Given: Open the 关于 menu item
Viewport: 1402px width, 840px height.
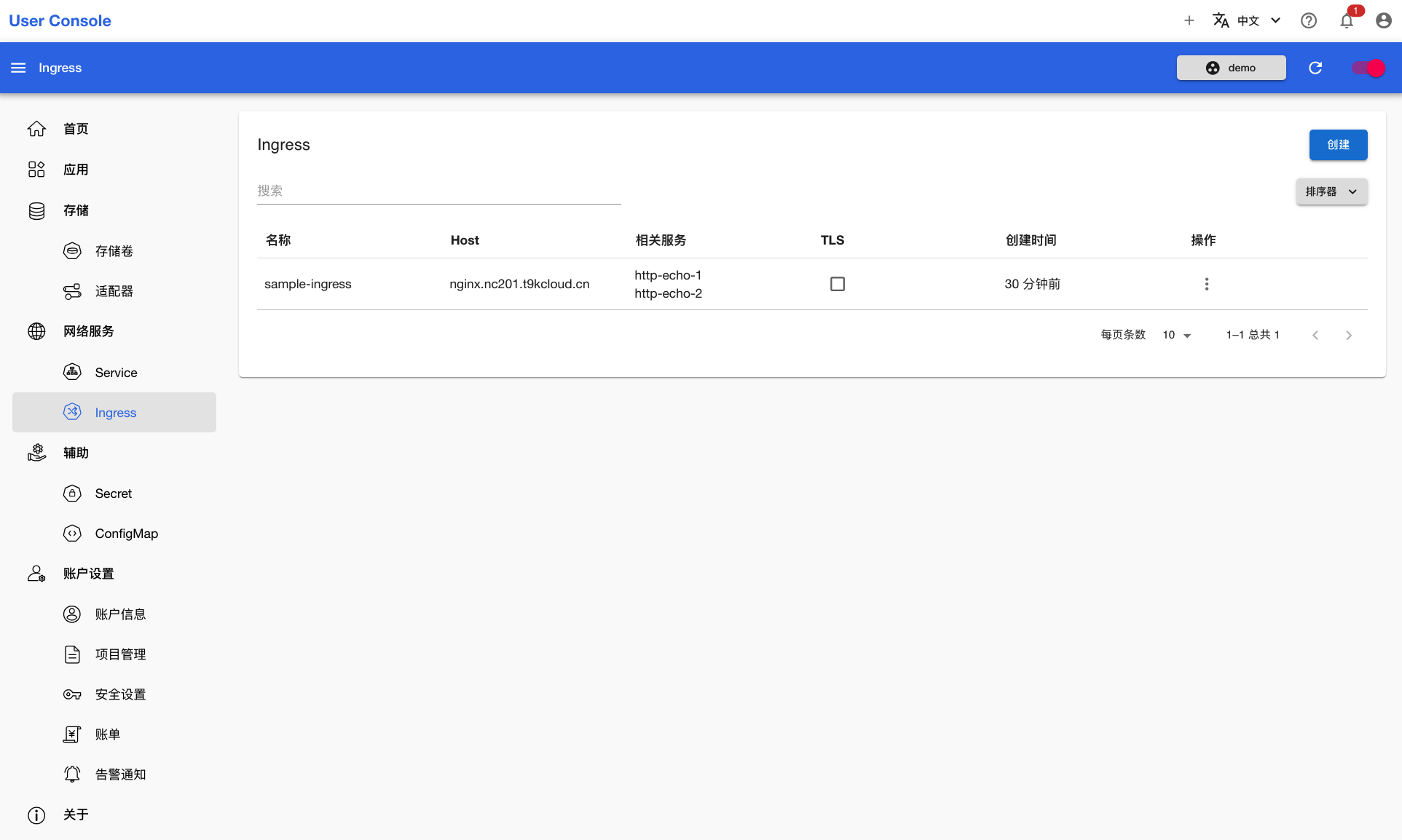Looking at the screenshot, I should pyautogui.click(x=114, y=815).
